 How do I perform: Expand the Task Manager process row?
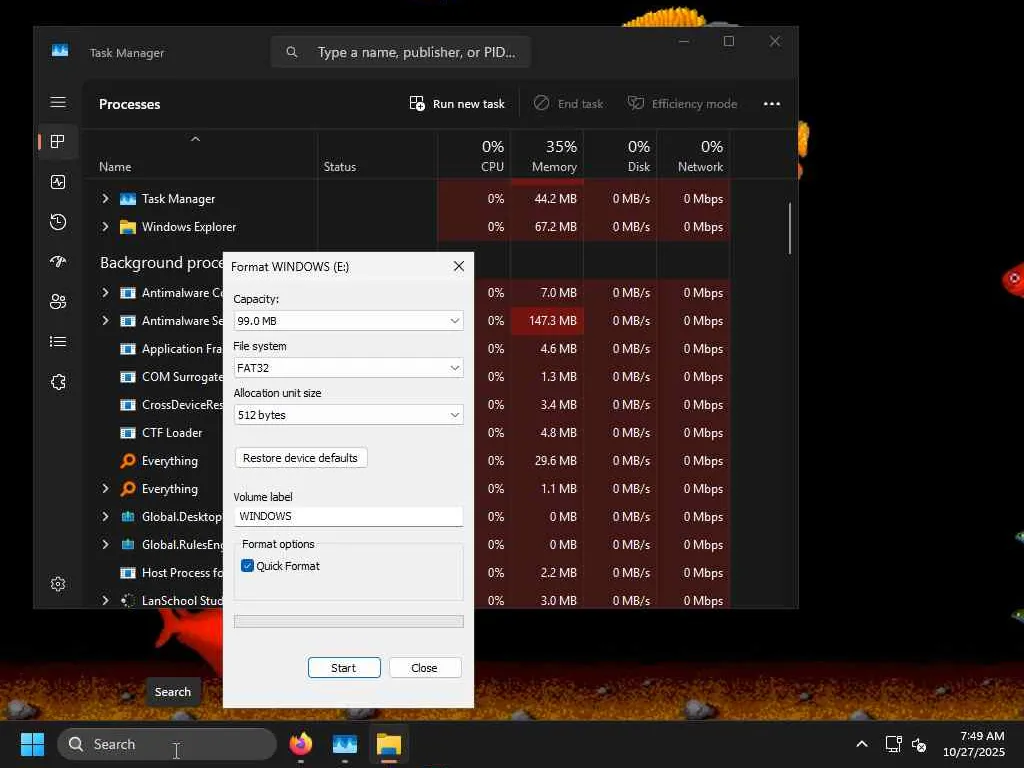click(105, 199)
